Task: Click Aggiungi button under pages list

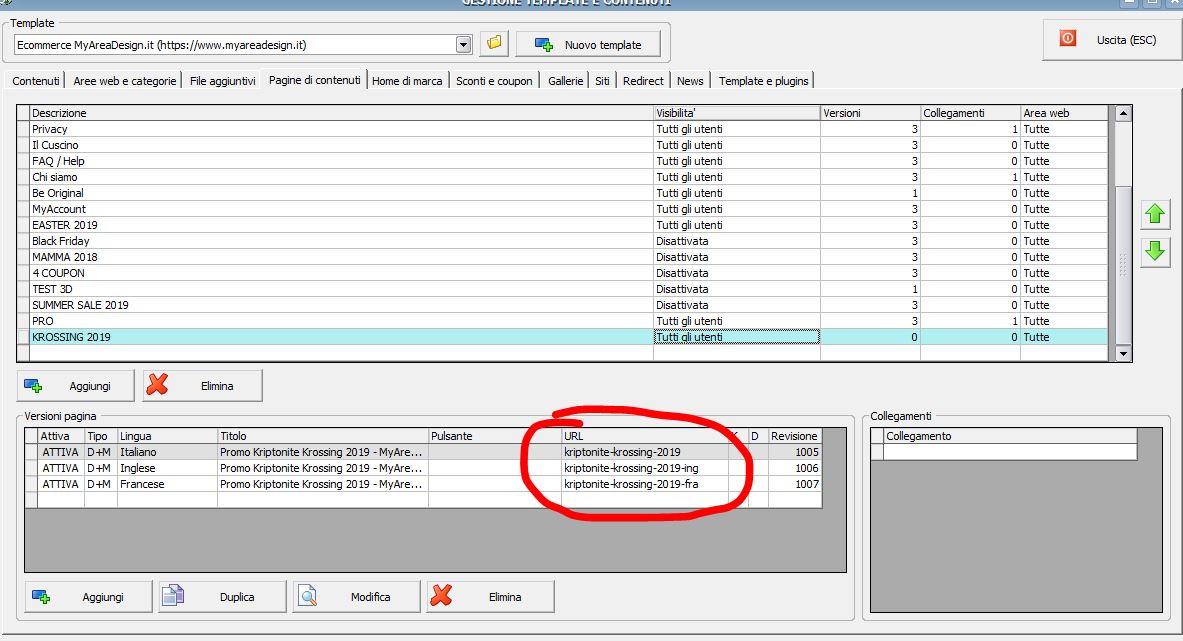Action: click(75, 385)
